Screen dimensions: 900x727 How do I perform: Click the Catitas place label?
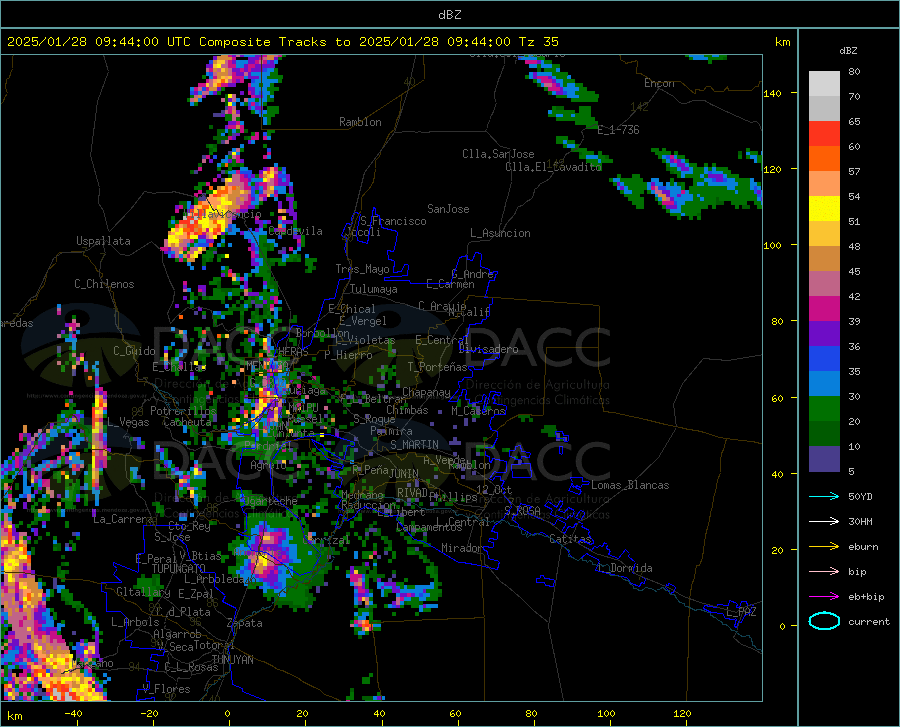[x=570, y=539]
